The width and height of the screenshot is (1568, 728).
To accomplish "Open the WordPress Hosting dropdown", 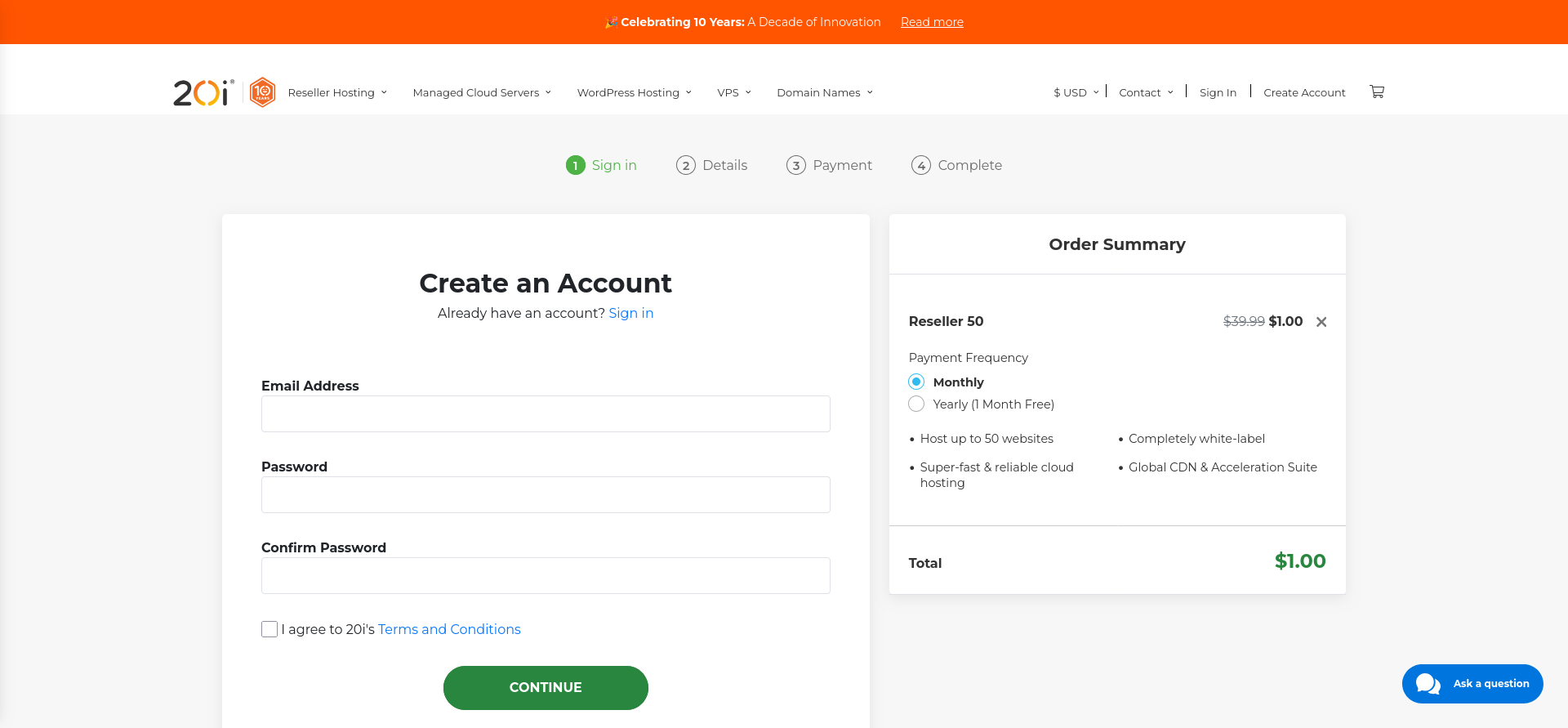I will (635, 92).
